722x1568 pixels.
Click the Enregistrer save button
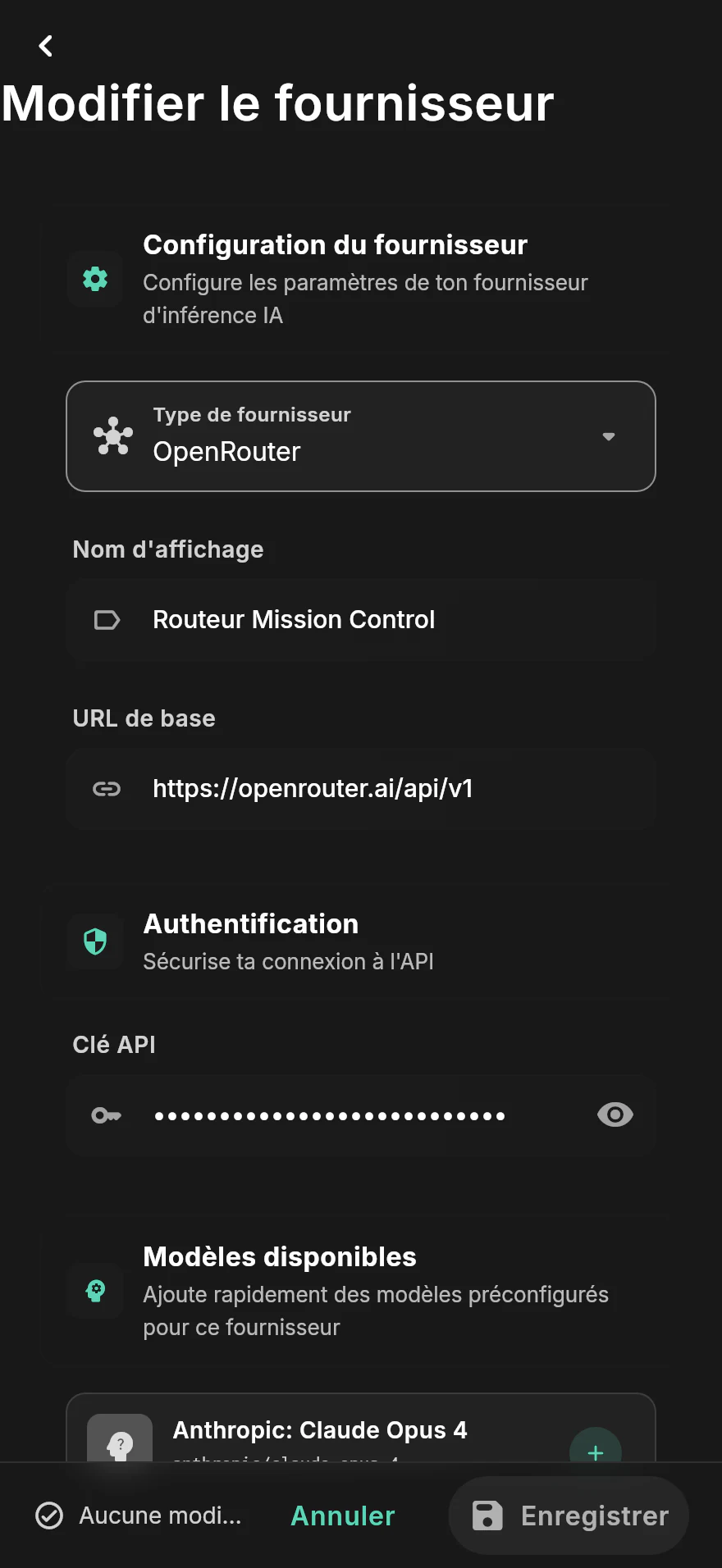[569, 1516]
